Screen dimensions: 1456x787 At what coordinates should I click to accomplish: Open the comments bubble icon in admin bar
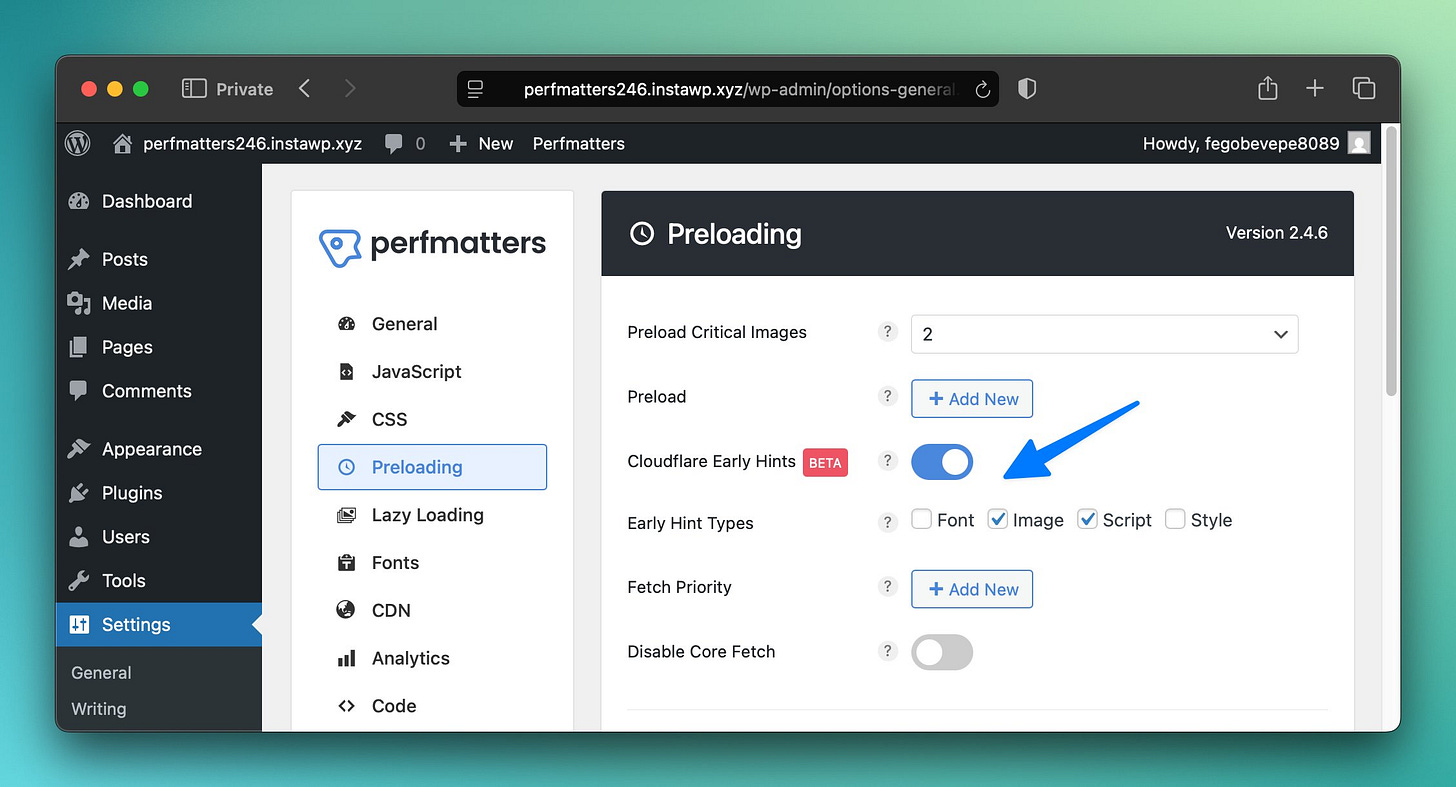click(394, 144)
